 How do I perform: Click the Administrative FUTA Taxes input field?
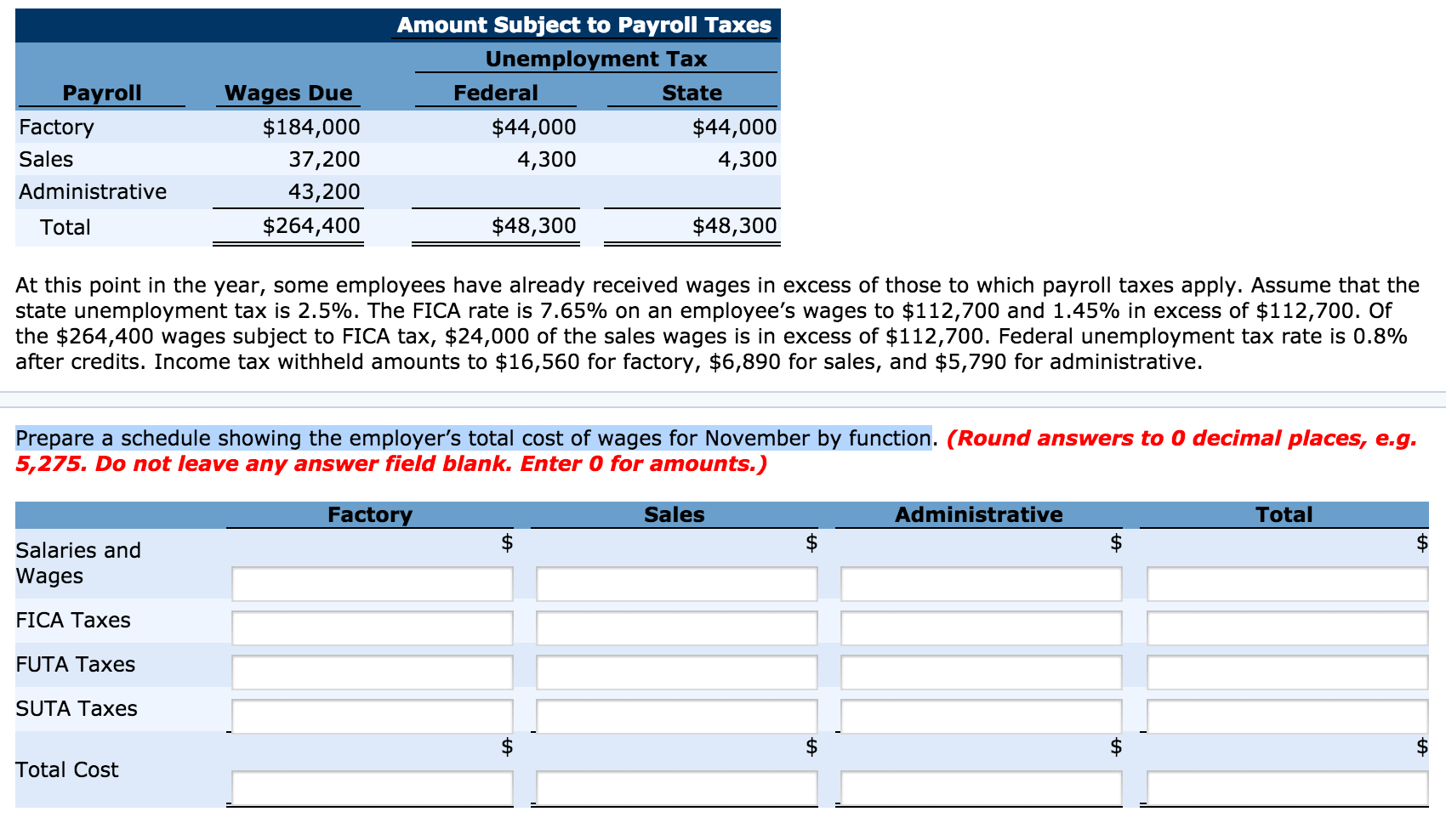[x=982, y=673]
